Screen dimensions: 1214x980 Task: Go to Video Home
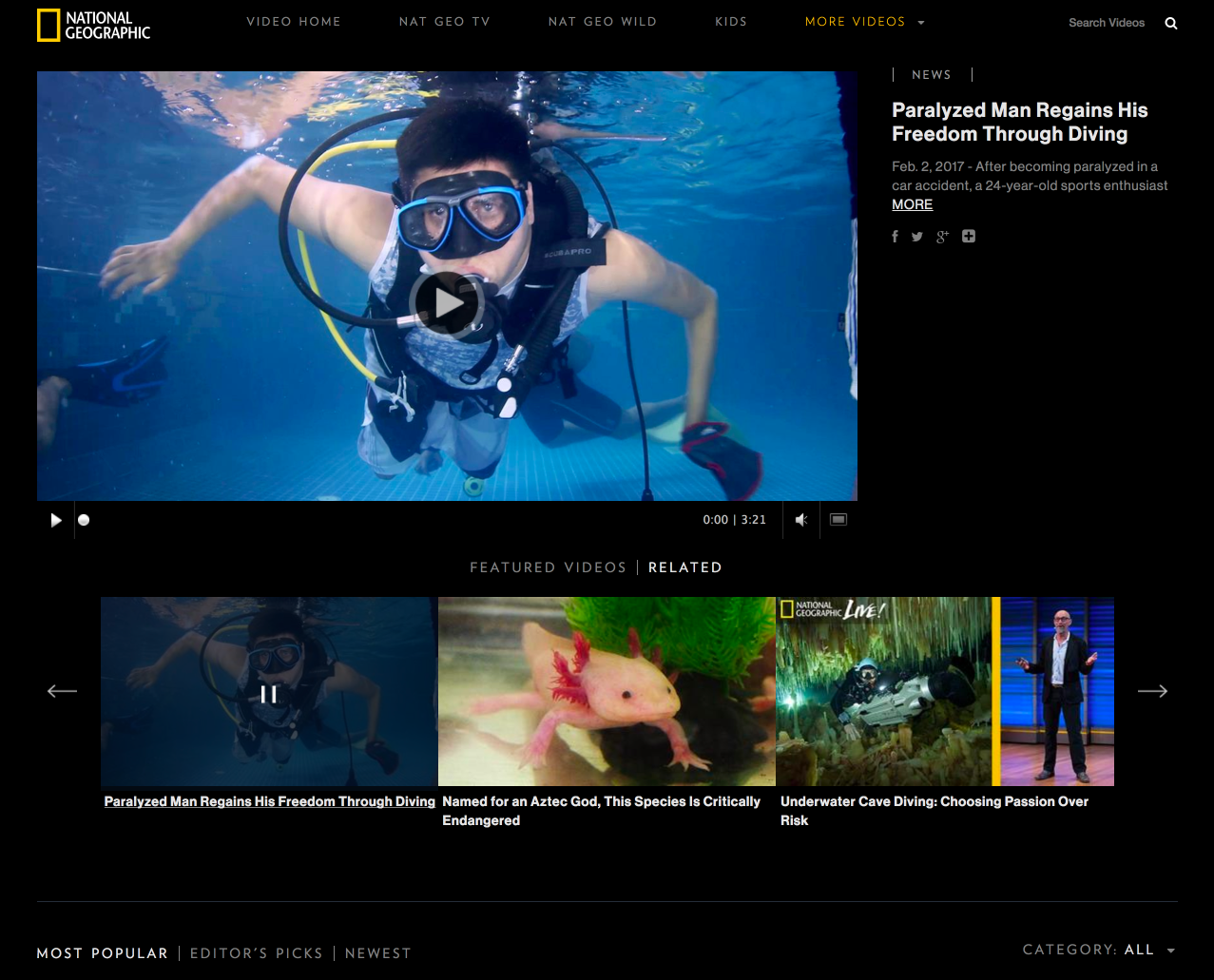tap(294, 22)
